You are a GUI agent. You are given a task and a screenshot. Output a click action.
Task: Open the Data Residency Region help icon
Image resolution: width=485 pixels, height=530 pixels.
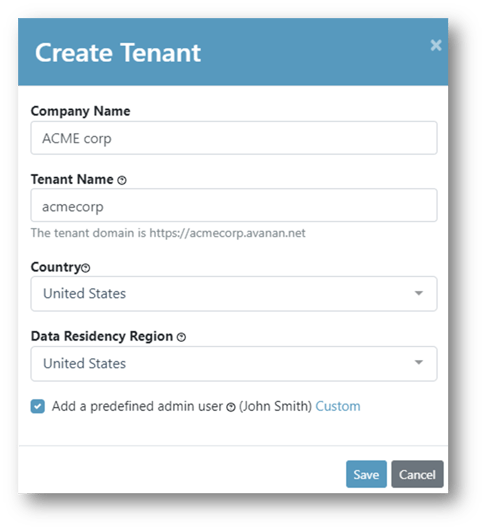181,337
